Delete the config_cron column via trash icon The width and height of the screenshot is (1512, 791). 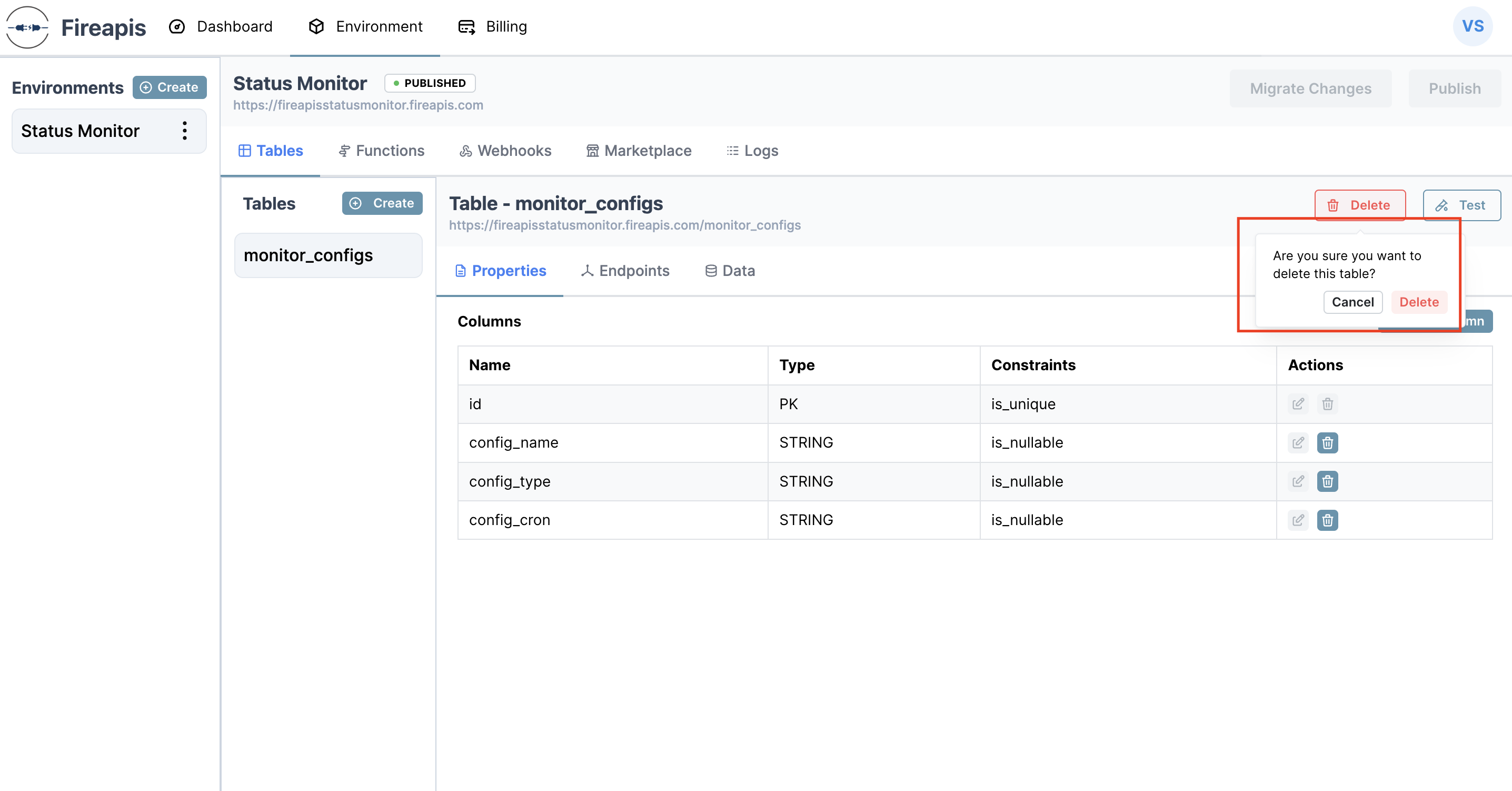[1327, 520]
